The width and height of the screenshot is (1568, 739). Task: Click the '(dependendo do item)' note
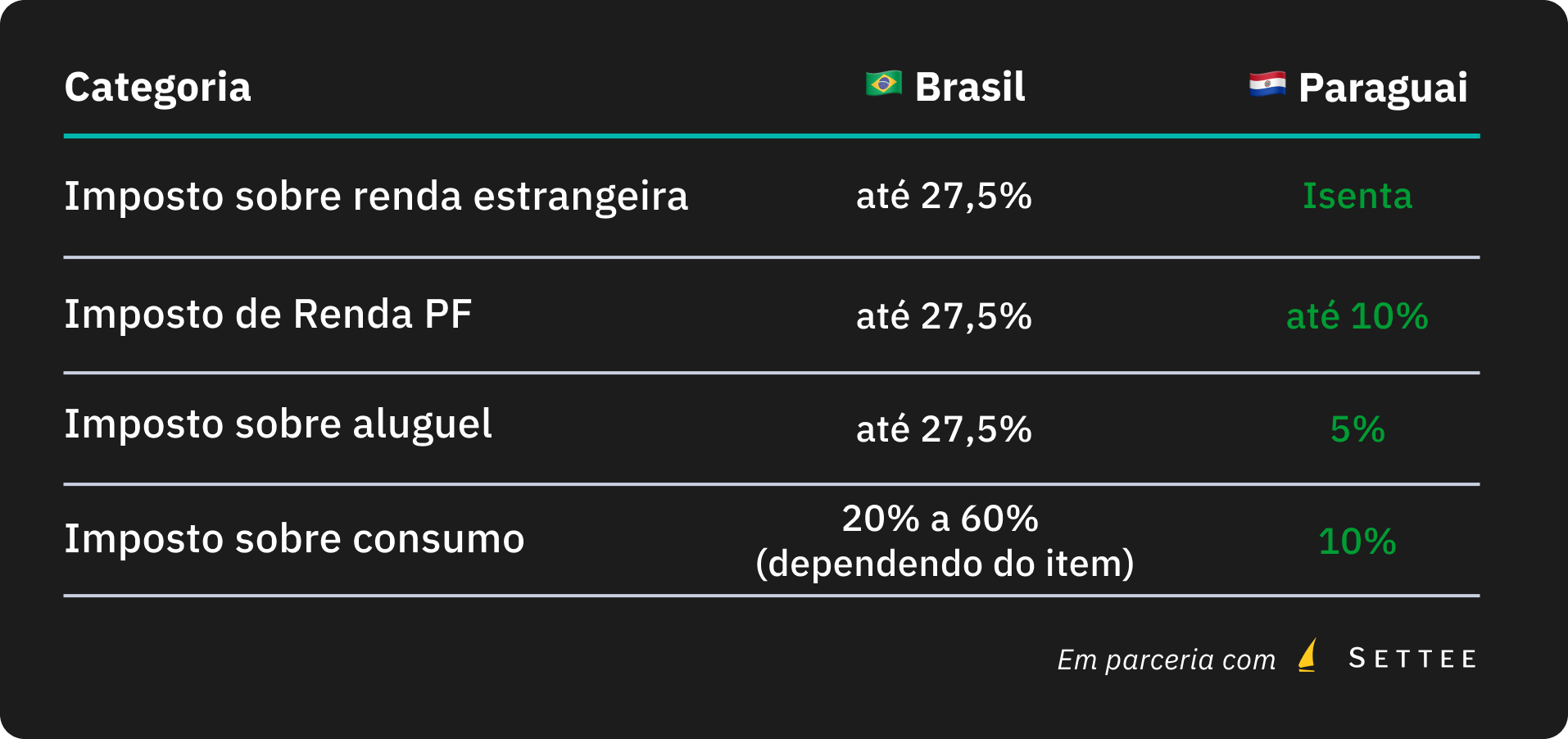click(945, 564)
